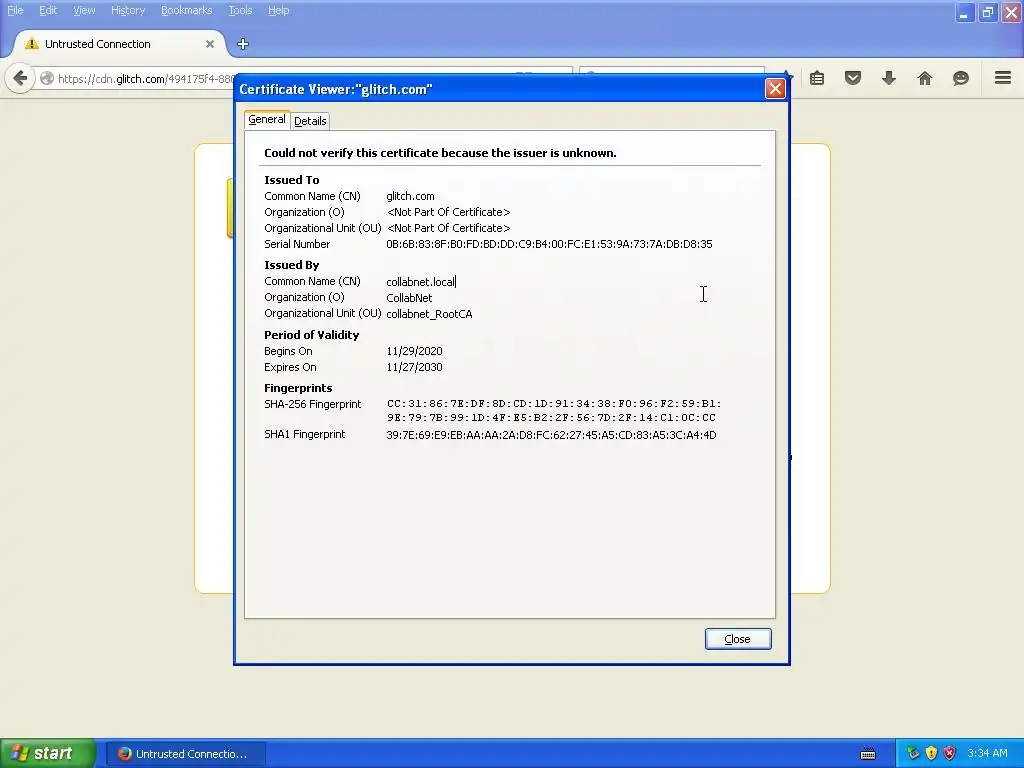Click the 11/29/2020 begins-on date
Image resolution: width=1024 pixels, height=768 pixels.
(x=414, y=351)
